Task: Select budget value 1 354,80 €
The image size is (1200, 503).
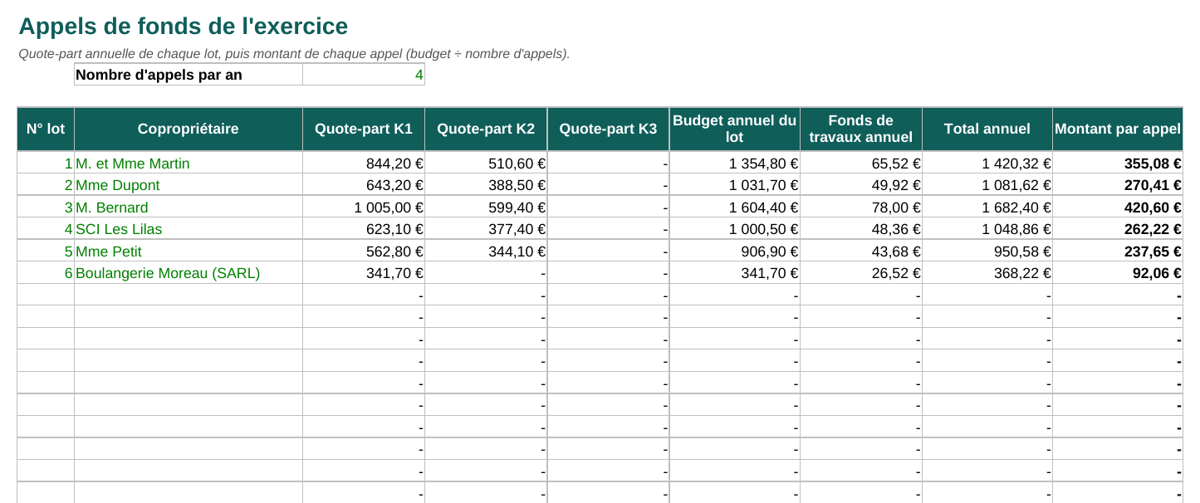Action: click(x=735, y=163)
